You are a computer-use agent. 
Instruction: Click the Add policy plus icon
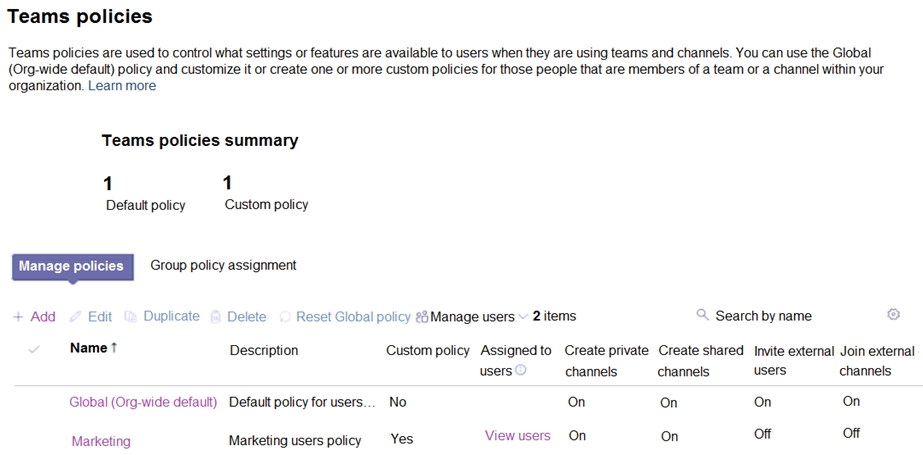tap(18, 317)
